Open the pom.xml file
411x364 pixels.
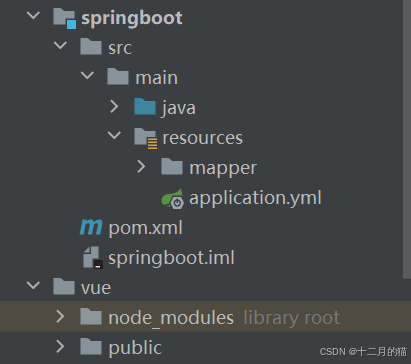[146, 229]
